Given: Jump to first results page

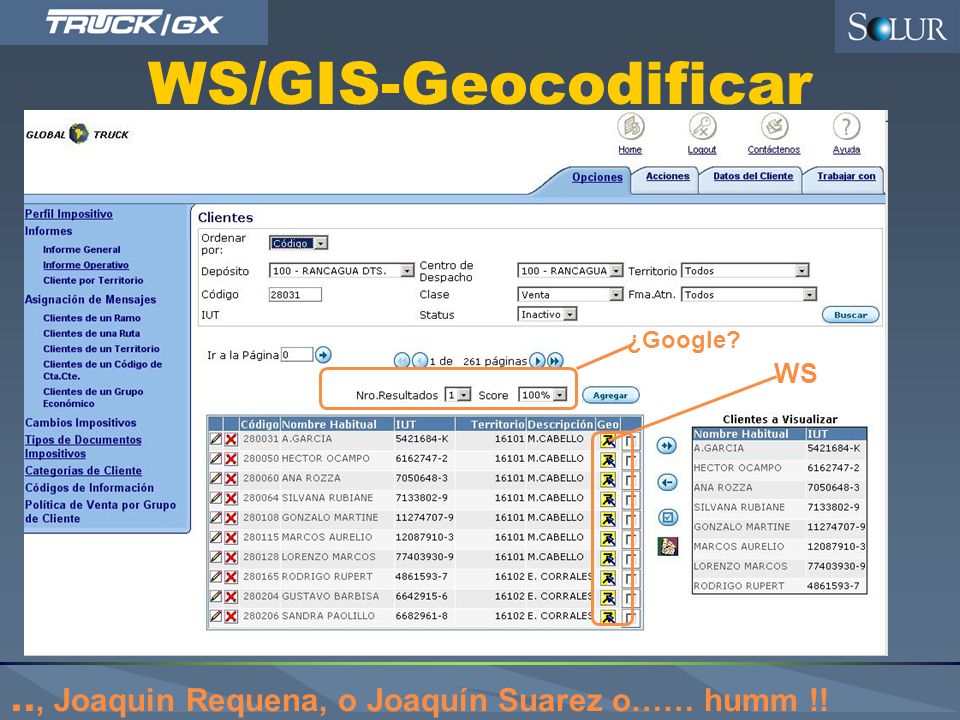Looking at the screenshot, I should 402,361.
